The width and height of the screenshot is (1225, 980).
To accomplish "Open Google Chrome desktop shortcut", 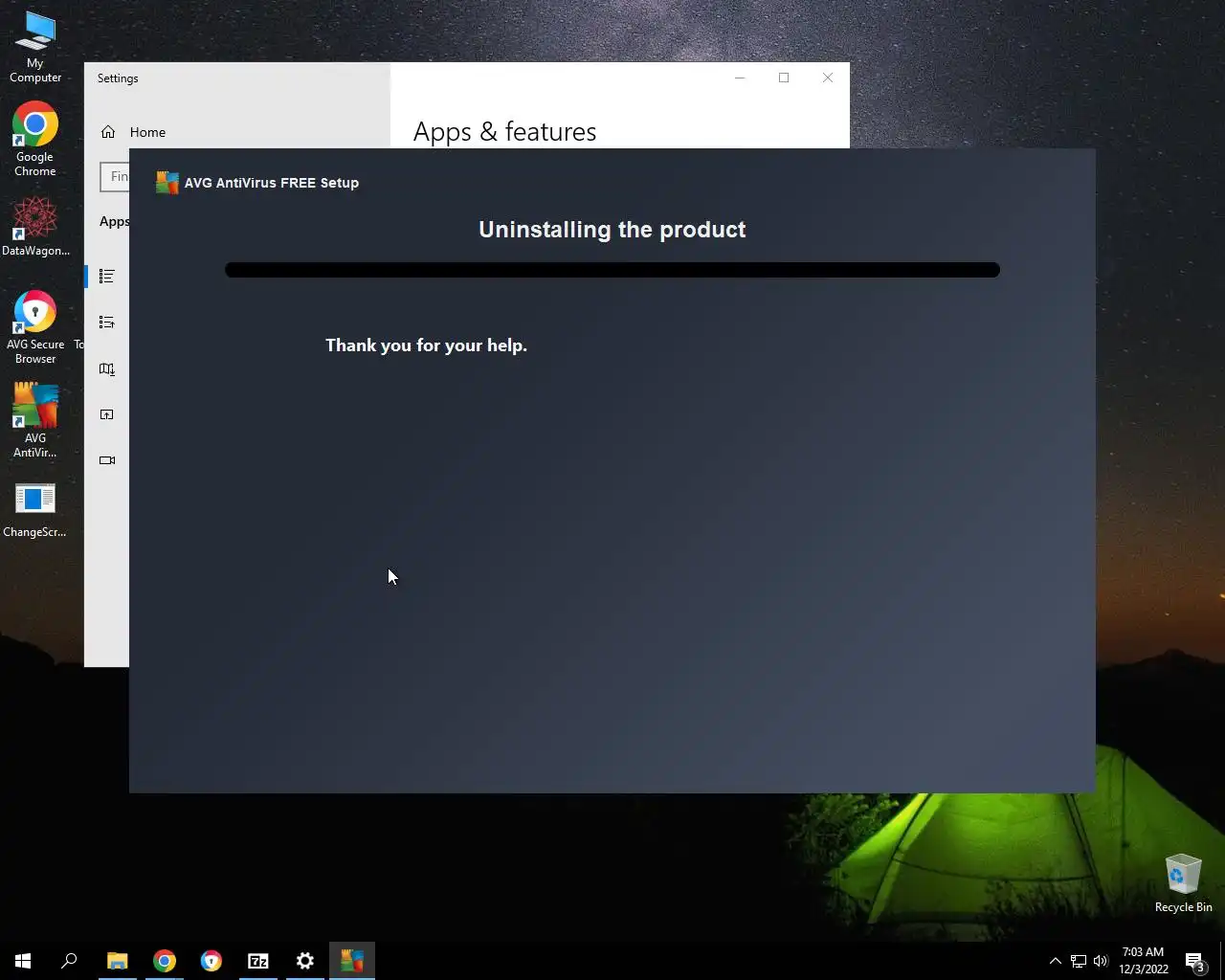I will (35, 140).
